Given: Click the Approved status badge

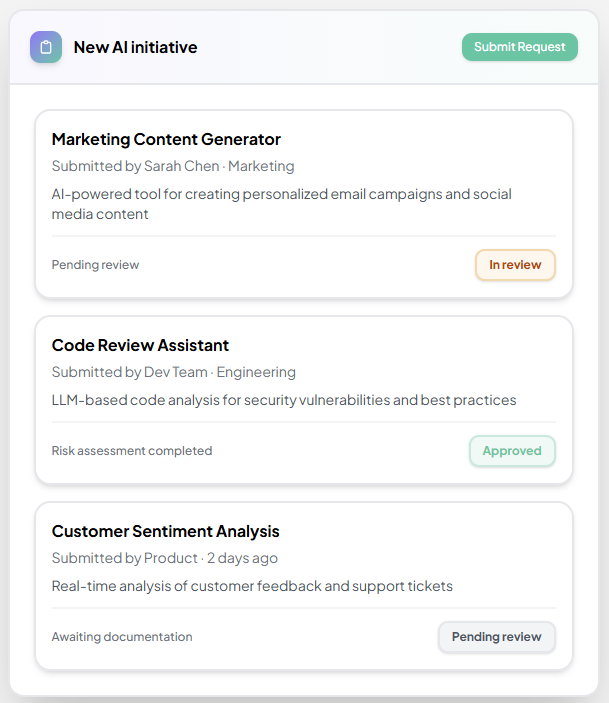Looking at the screenshot, I should pyautogui.click(x=512, y=451).
